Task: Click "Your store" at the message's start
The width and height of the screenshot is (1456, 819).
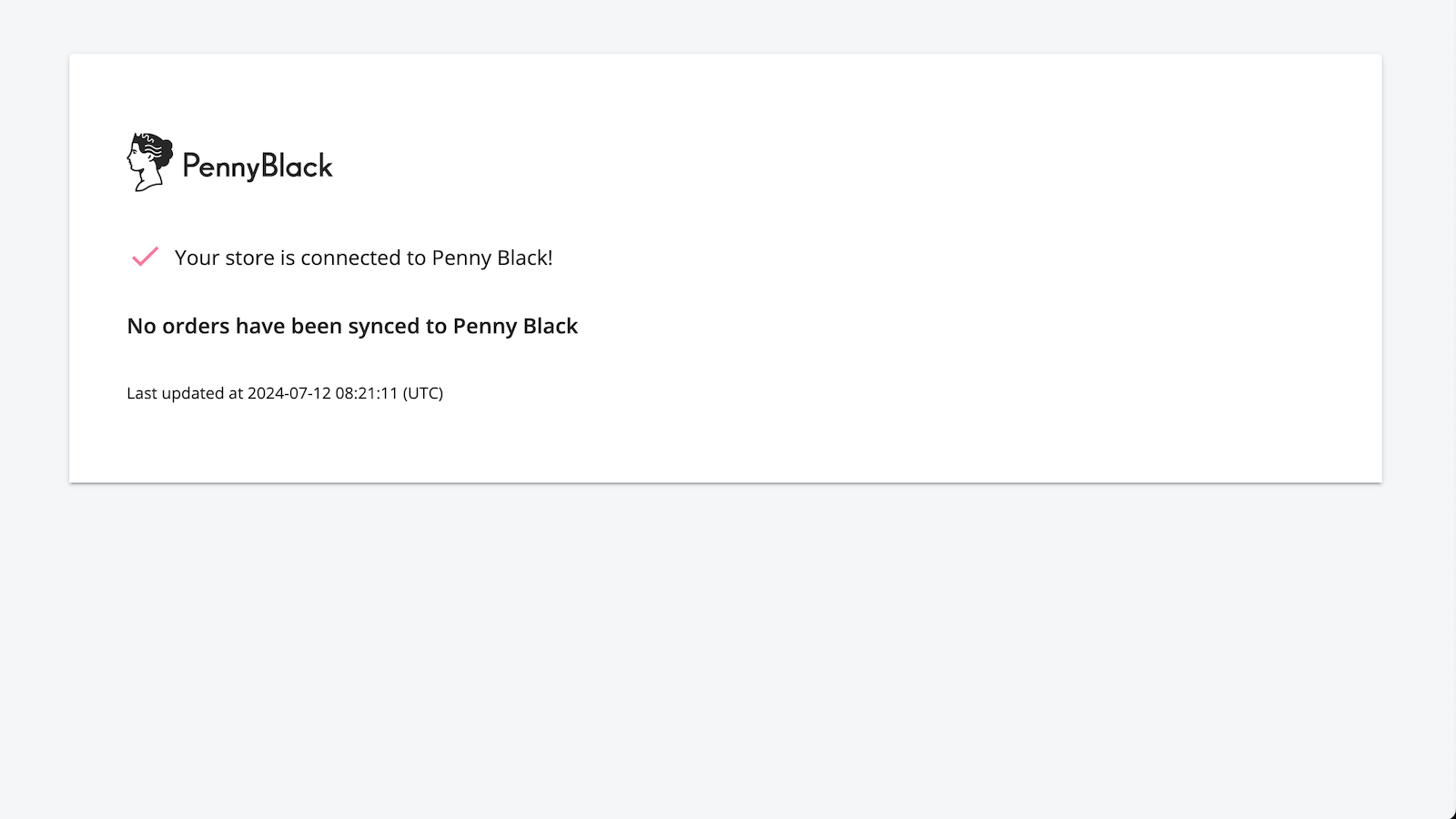Action: (x=224, y=258)
